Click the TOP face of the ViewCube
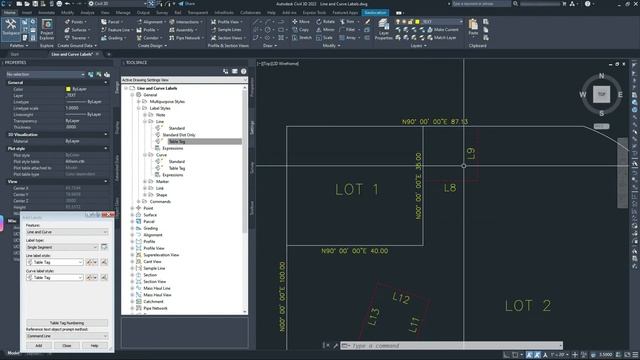 coord(601,94)
